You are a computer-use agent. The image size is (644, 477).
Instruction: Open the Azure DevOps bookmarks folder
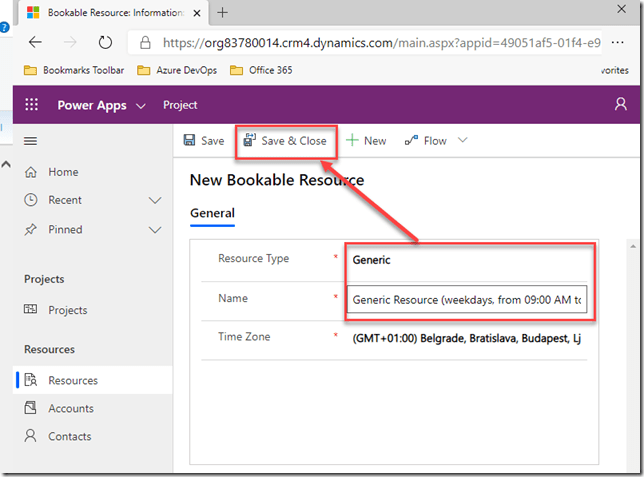[178, 70]
